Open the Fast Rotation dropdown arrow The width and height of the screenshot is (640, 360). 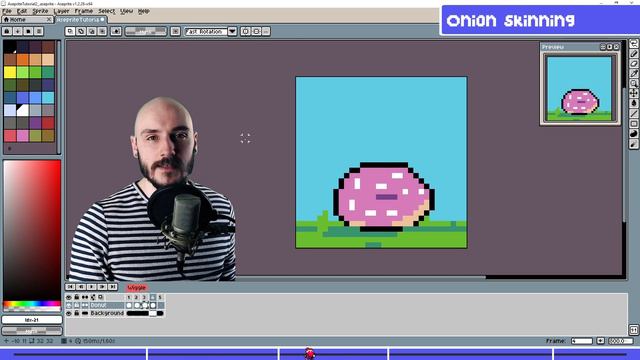232,31
